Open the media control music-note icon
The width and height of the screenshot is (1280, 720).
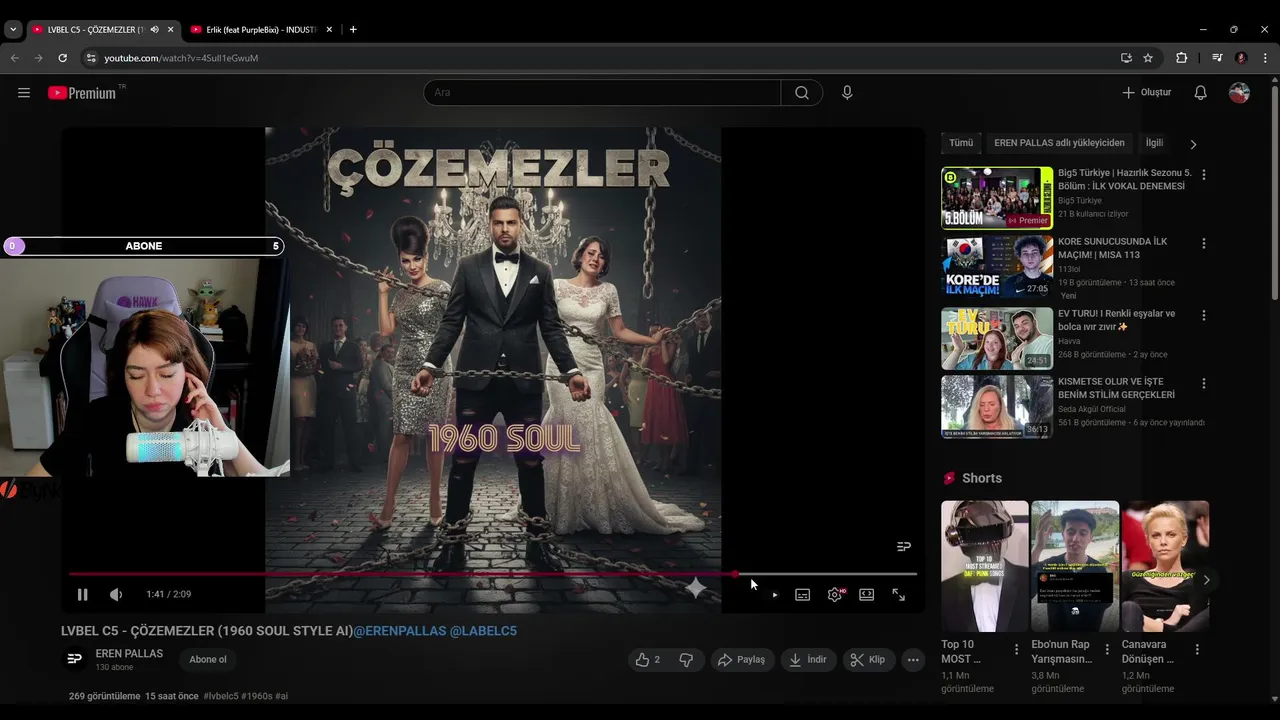coord(1217,58)
